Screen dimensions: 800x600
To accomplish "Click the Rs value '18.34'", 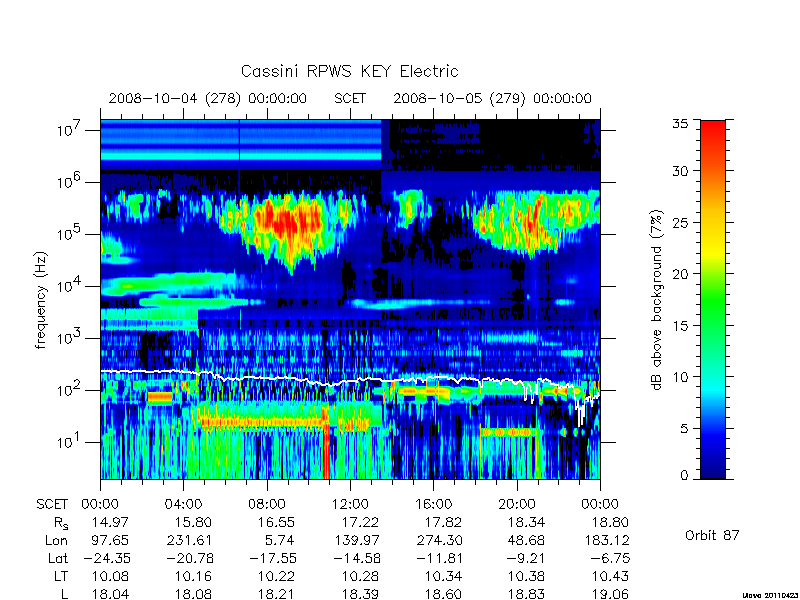I will [526, 522].
